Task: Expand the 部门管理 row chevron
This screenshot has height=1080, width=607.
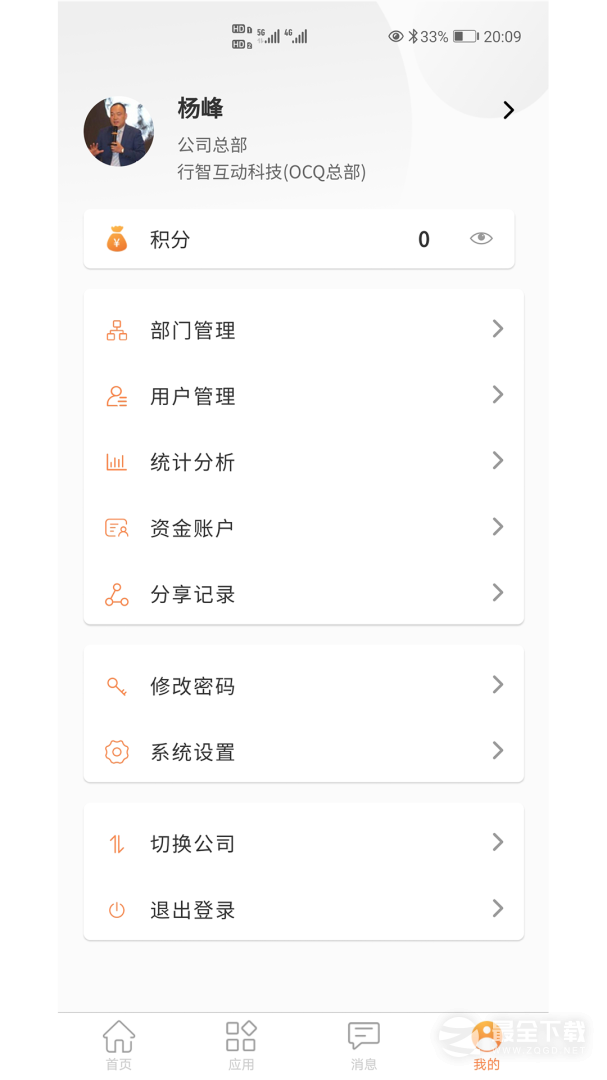Action: [497, 328]
